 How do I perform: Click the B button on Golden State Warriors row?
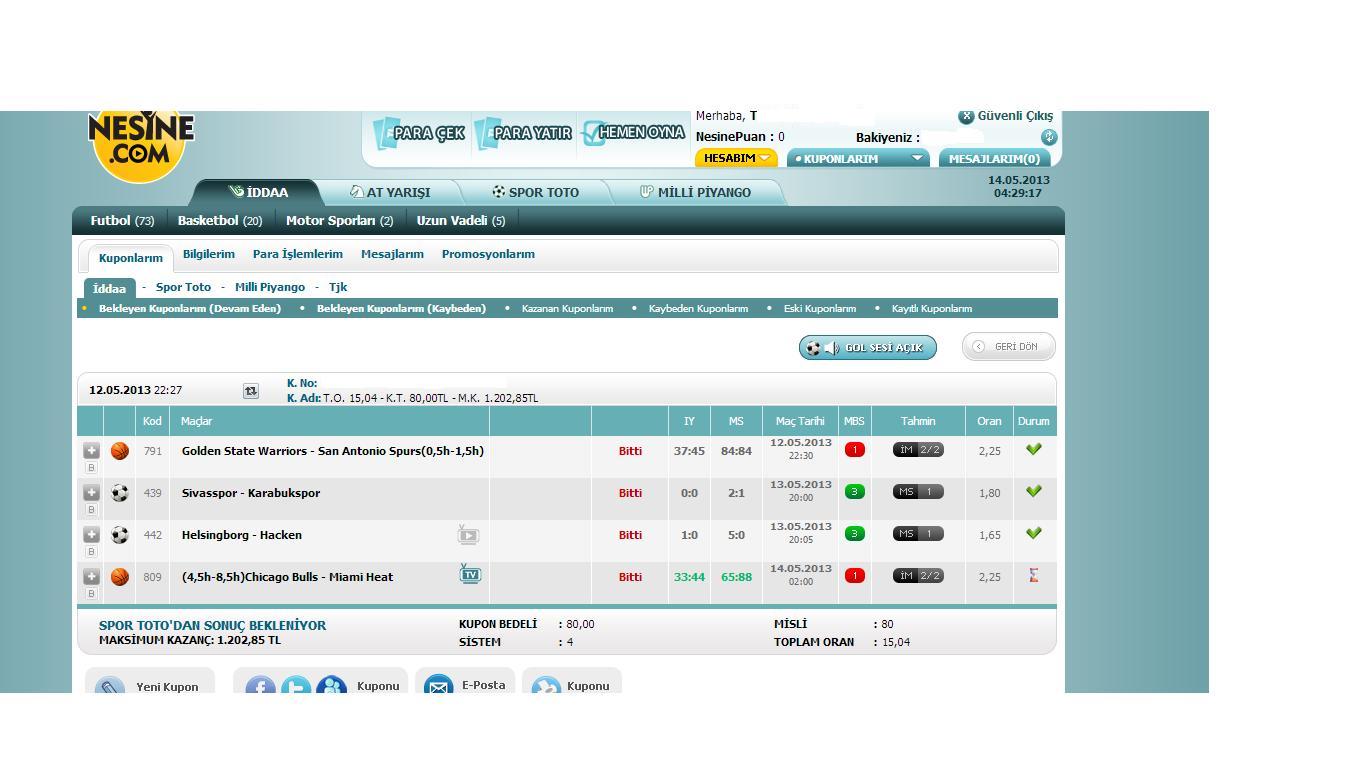(91, 467)
